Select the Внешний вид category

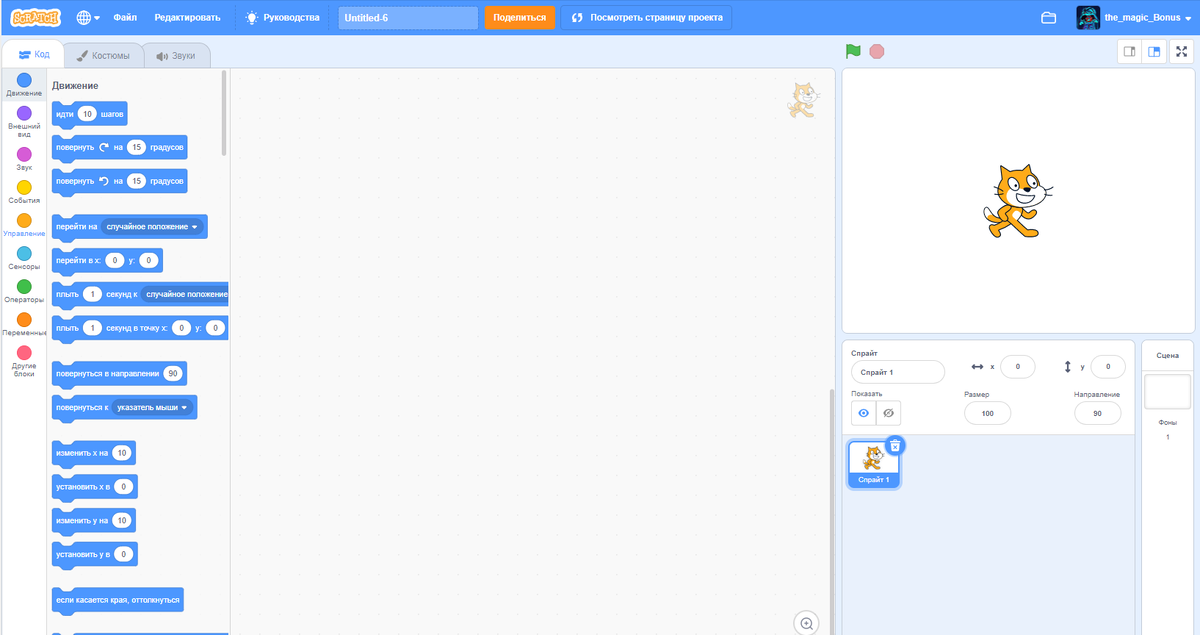[24, 122]
